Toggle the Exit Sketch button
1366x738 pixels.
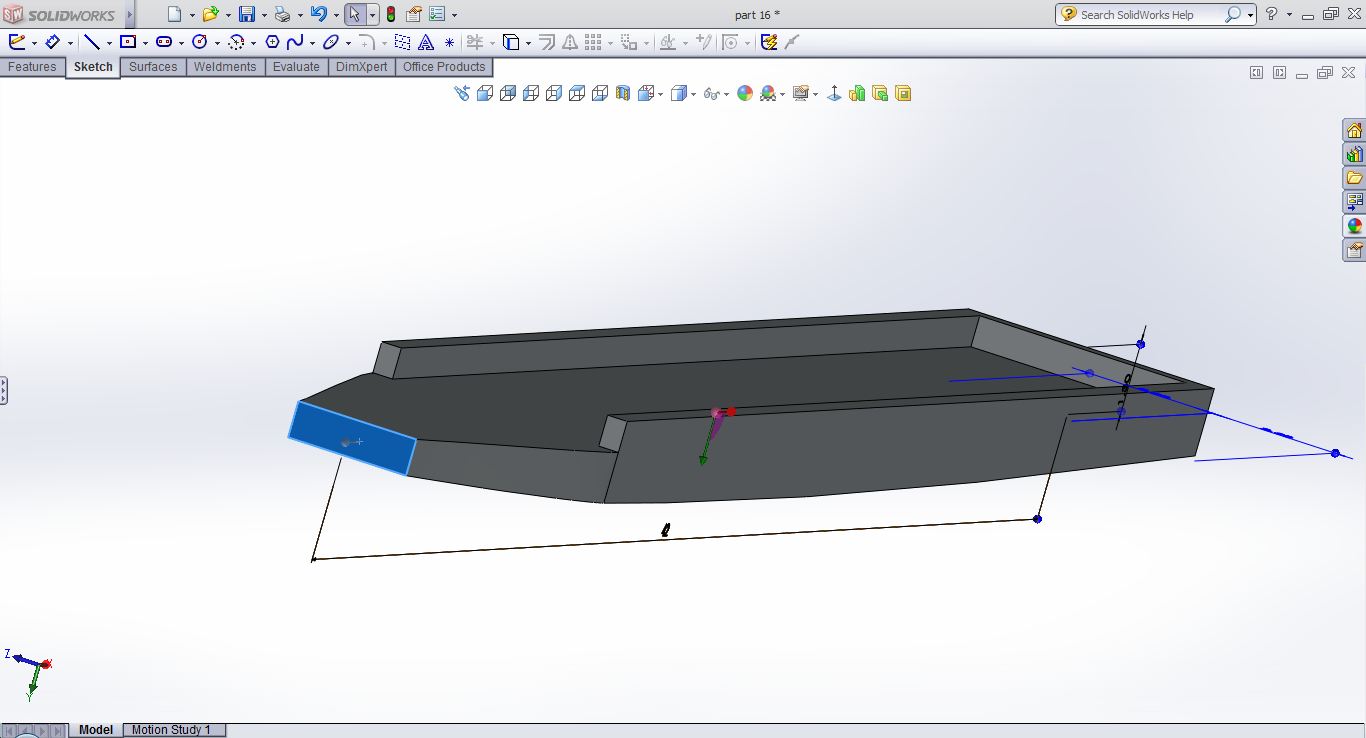[17, 42]
